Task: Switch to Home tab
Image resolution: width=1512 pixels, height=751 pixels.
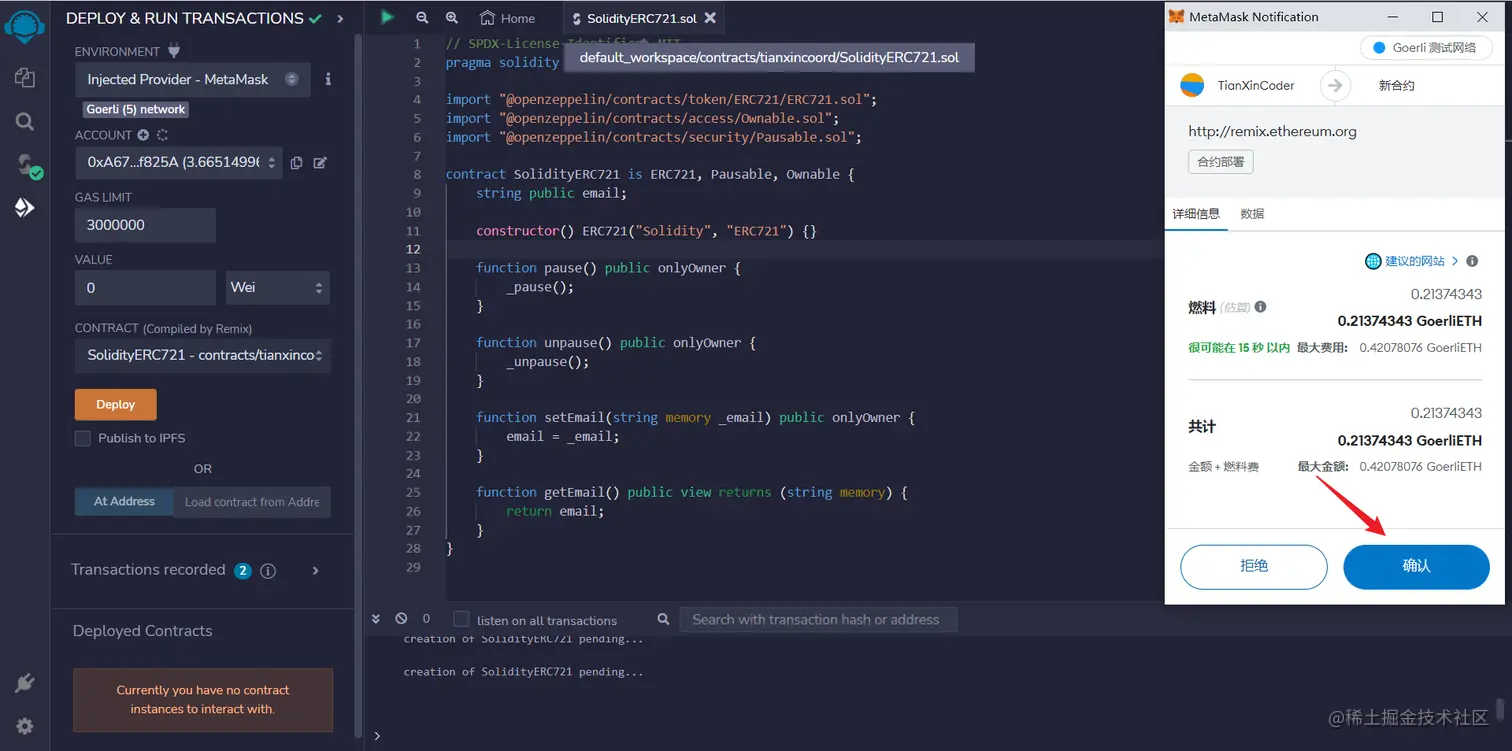Action: click(x=508, y=18)
